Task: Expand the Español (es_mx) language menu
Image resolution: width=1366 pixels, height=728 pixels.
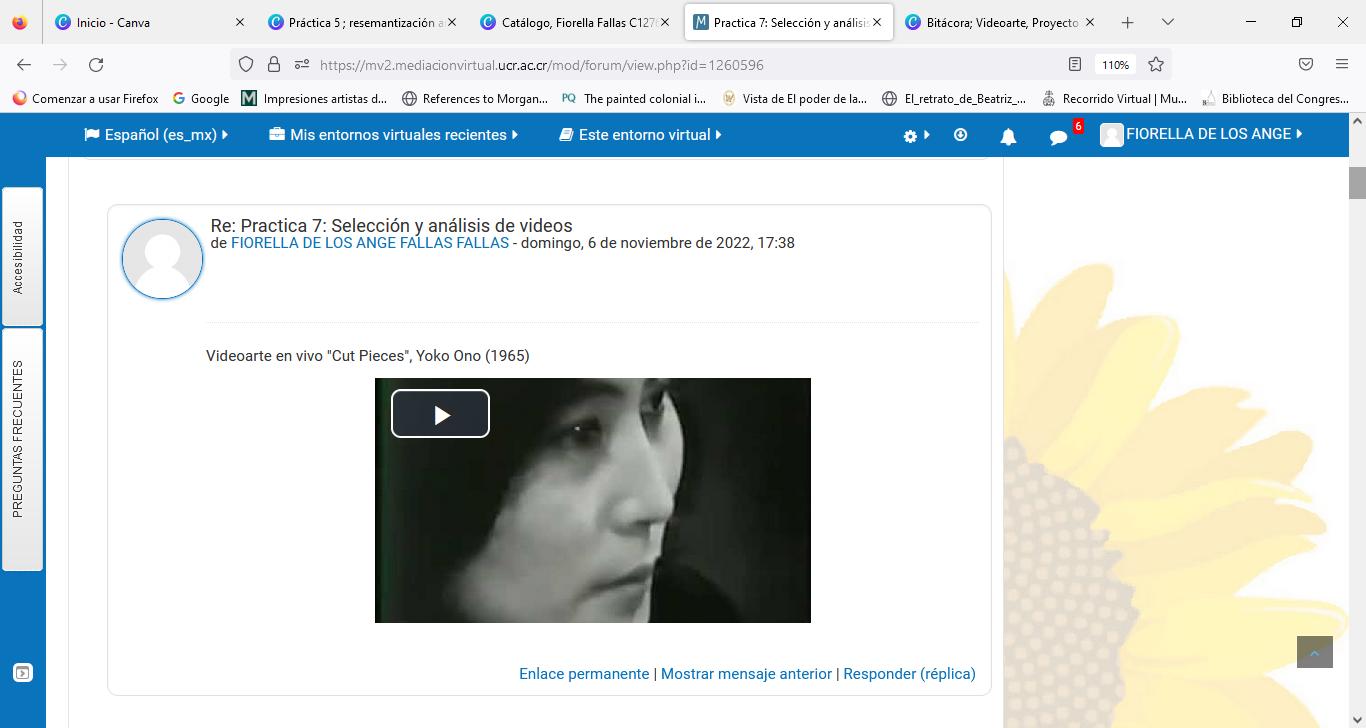Action: [x=156, y=135]
